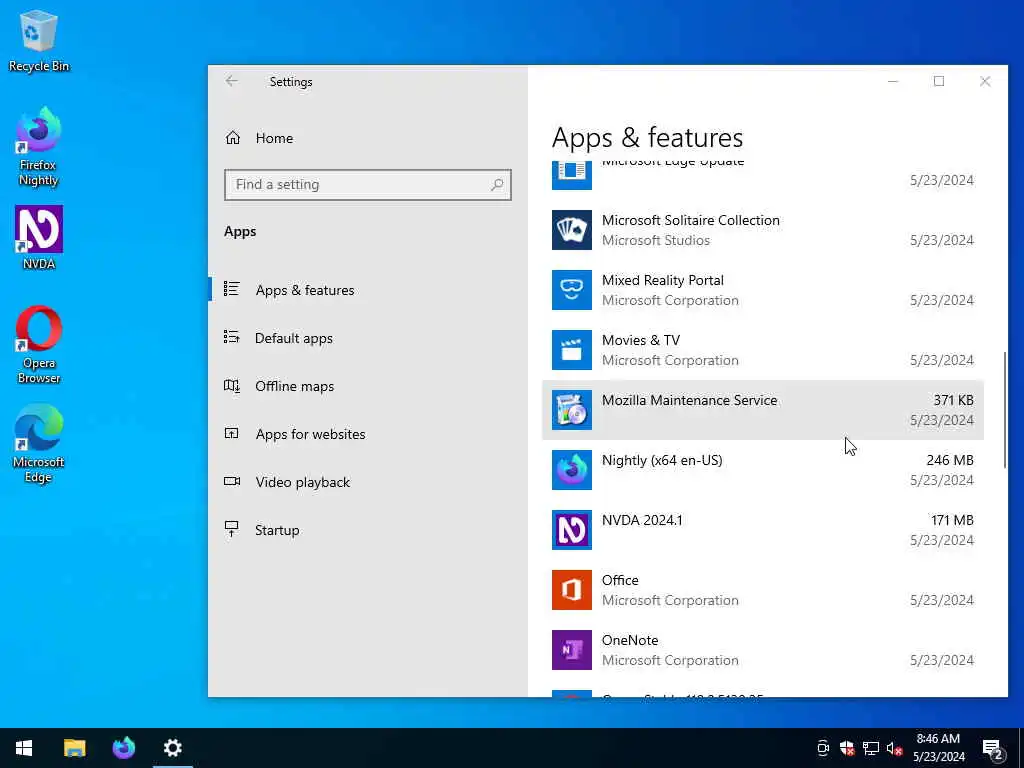
Task: Select NVDA 2024.1 entry text
Action: (642, 520)
